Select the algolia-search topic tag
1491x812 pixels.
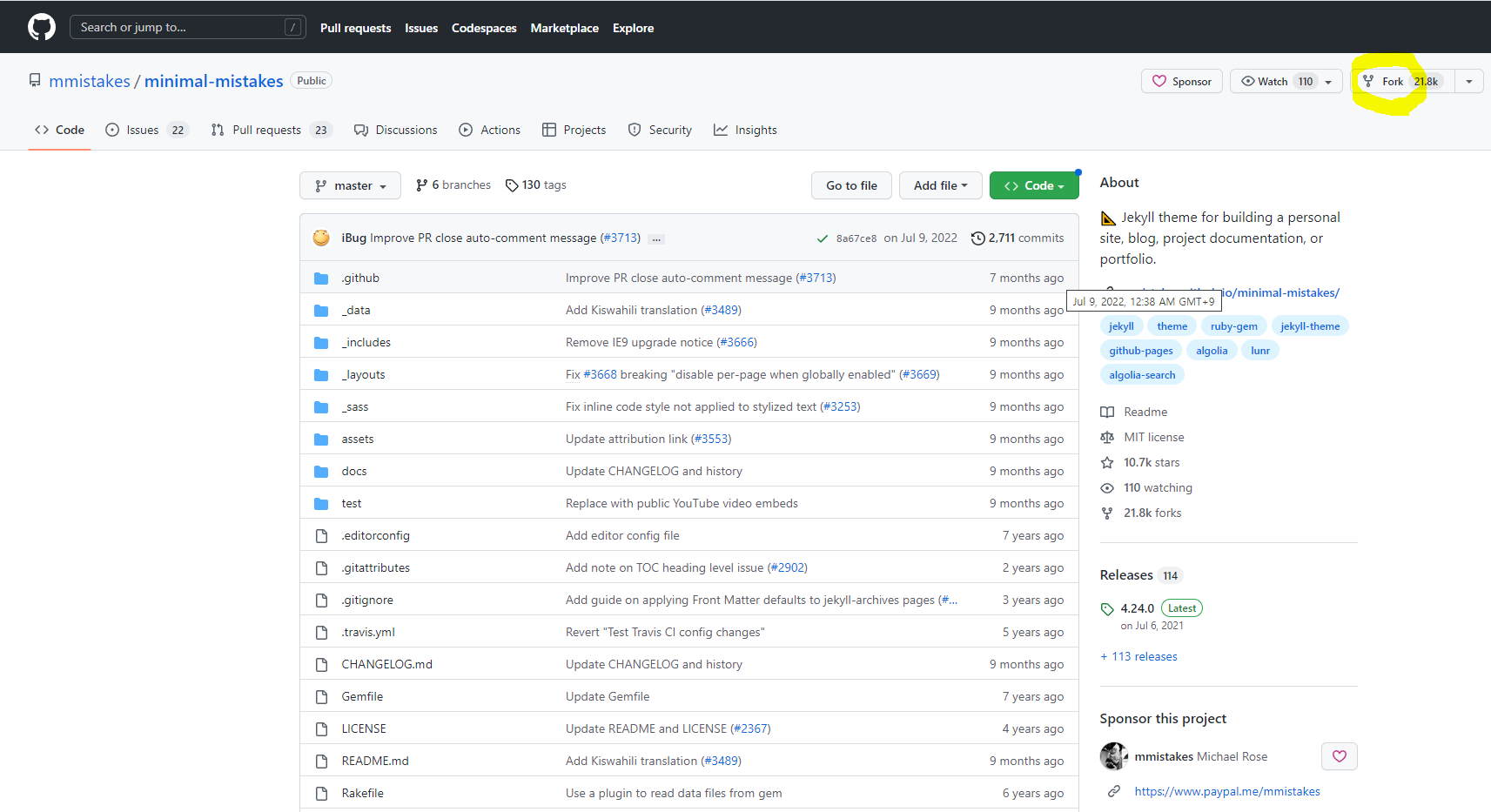(x=1142, y=375)
